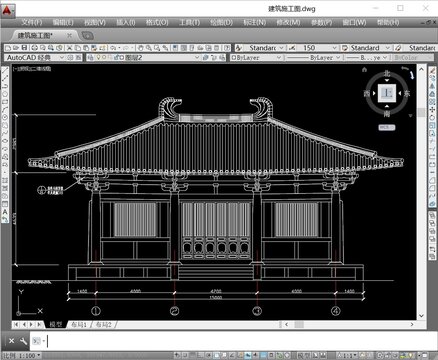The image size is (438, 360).
Task: Click the ByLayer color square swatch
Action: [234, 57]
